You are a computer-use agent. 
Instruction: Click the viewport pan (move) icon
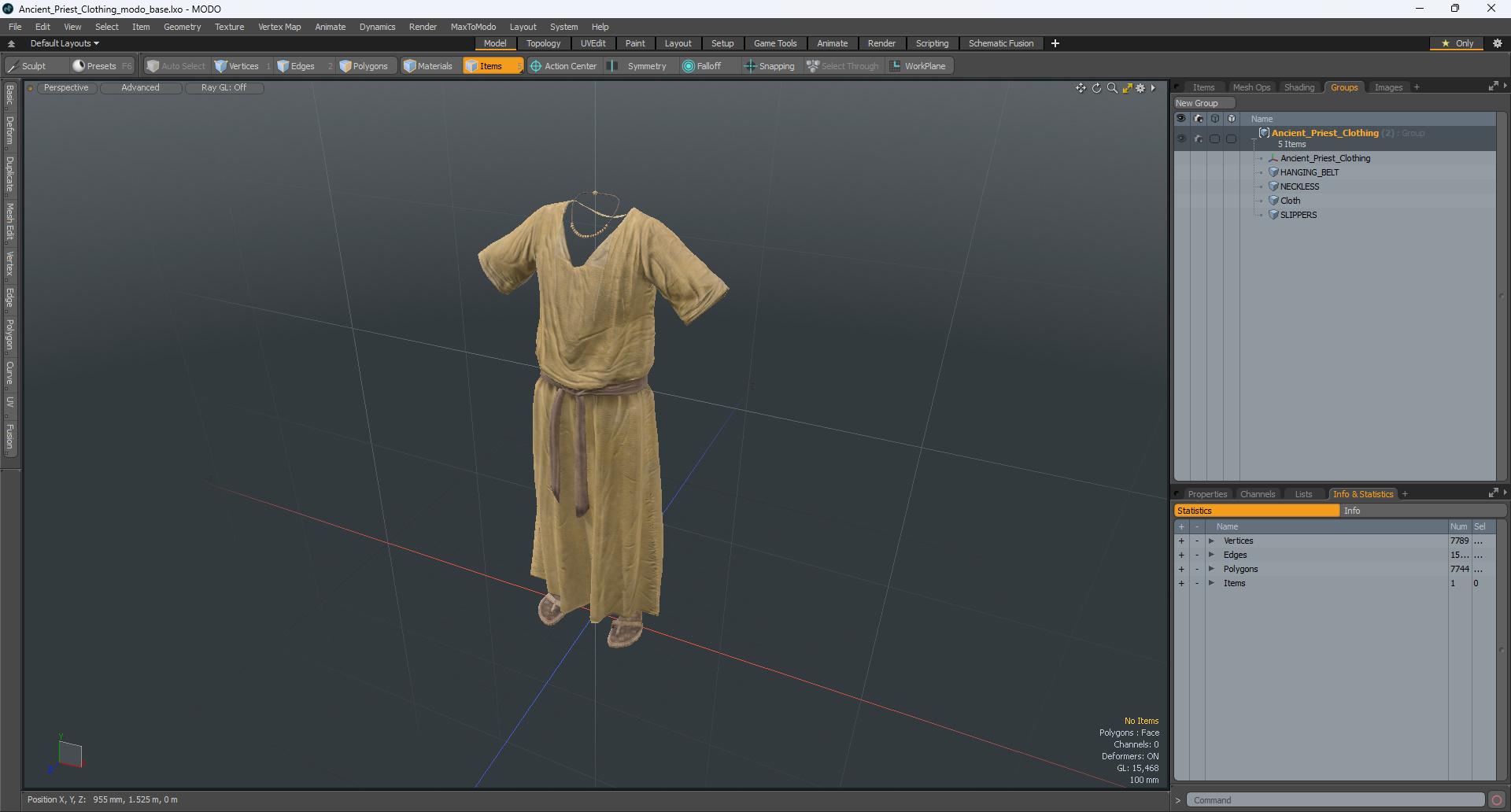pos(1081,88)
